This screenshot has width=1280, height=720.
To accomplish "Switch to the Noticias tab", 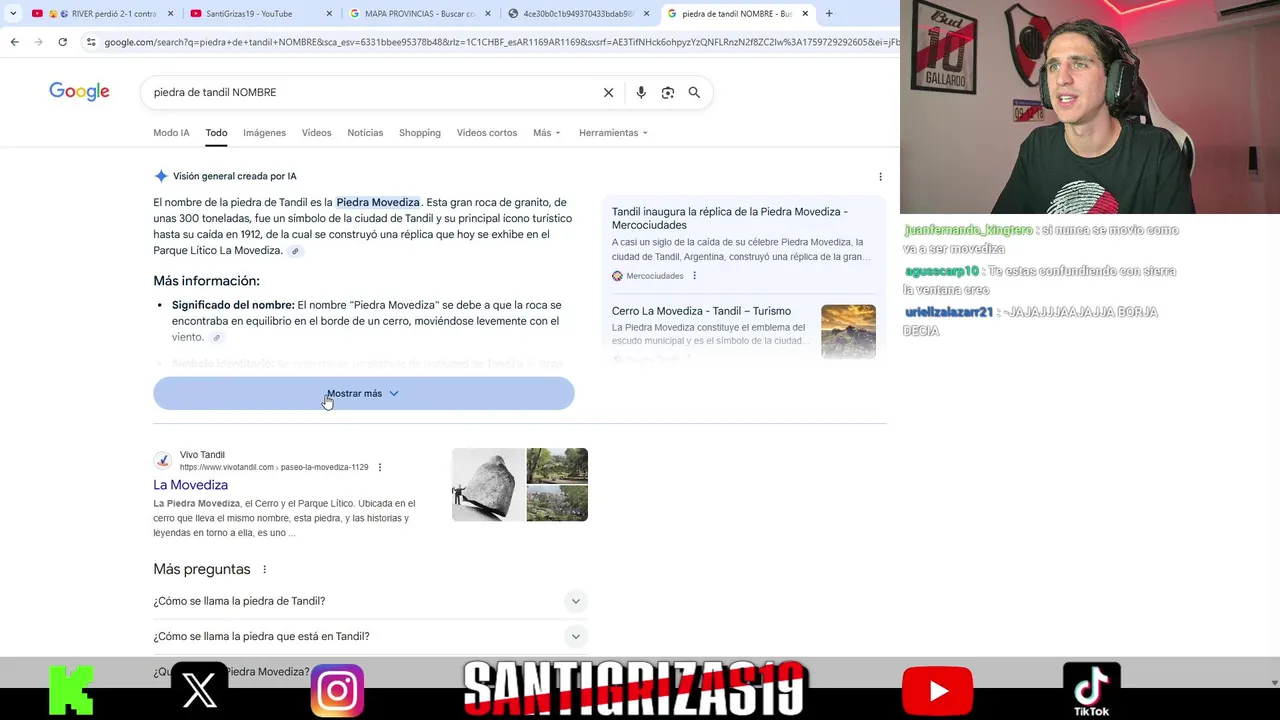I will (365, 133).
